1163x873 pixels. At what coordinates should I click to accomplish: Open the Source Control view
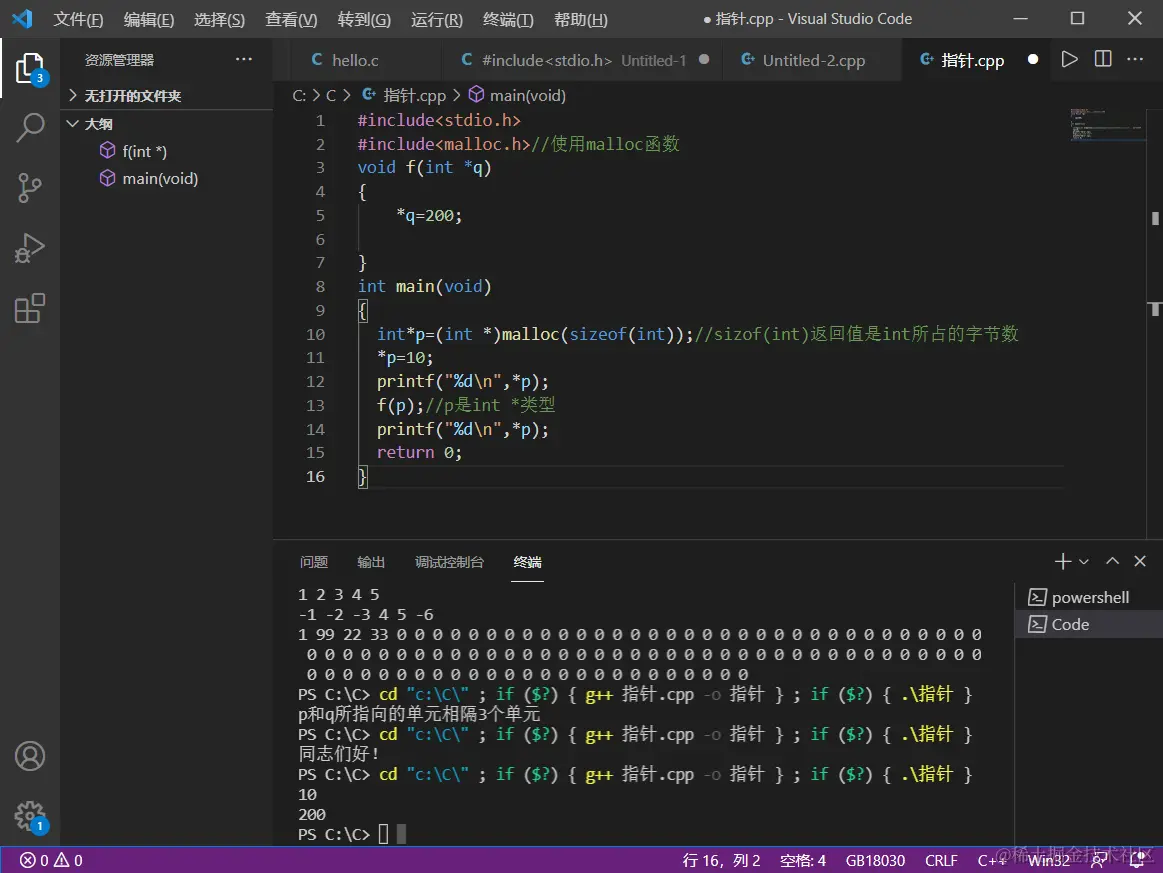pos(30,188)
